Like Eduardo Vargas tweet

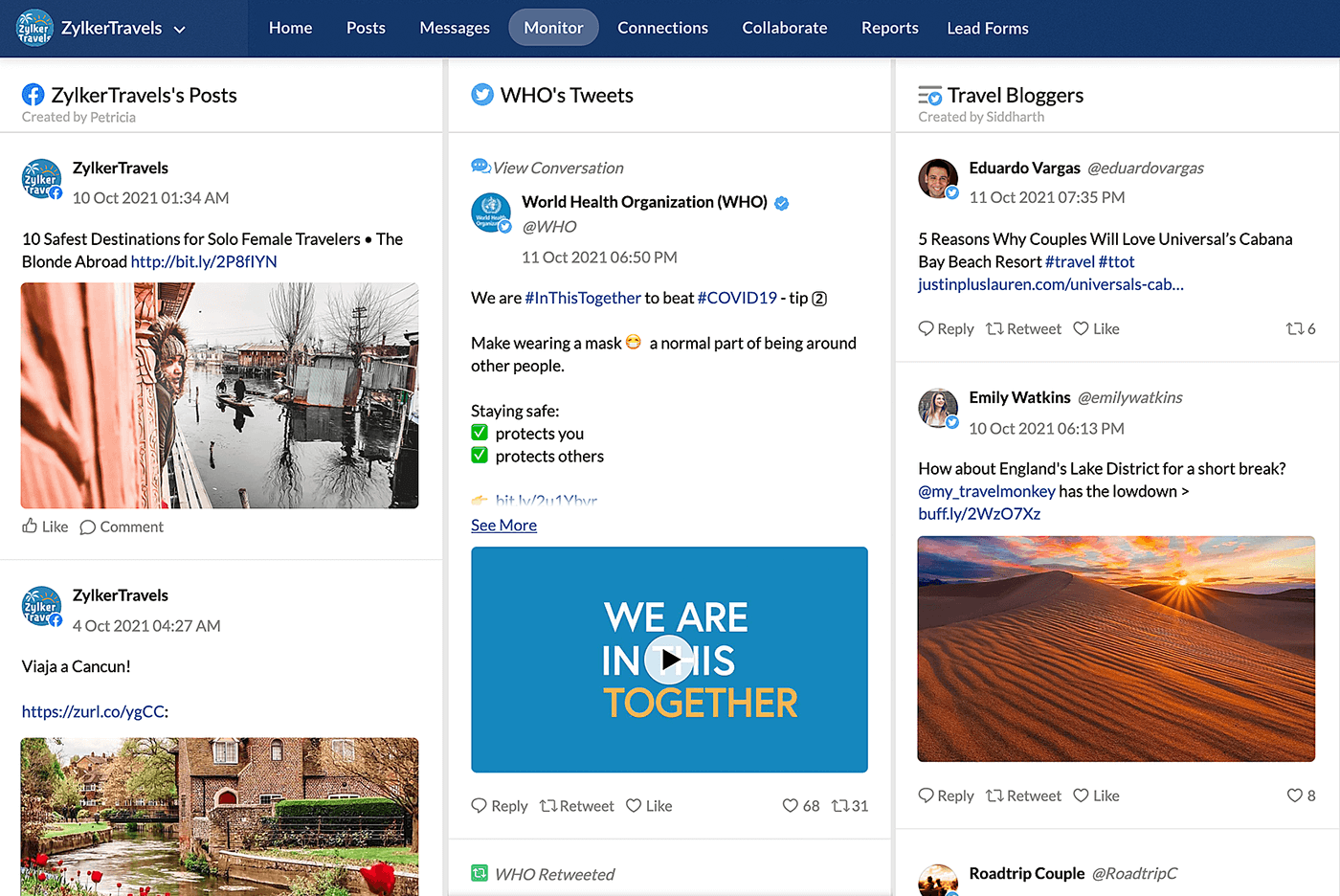click(1096, 328)
